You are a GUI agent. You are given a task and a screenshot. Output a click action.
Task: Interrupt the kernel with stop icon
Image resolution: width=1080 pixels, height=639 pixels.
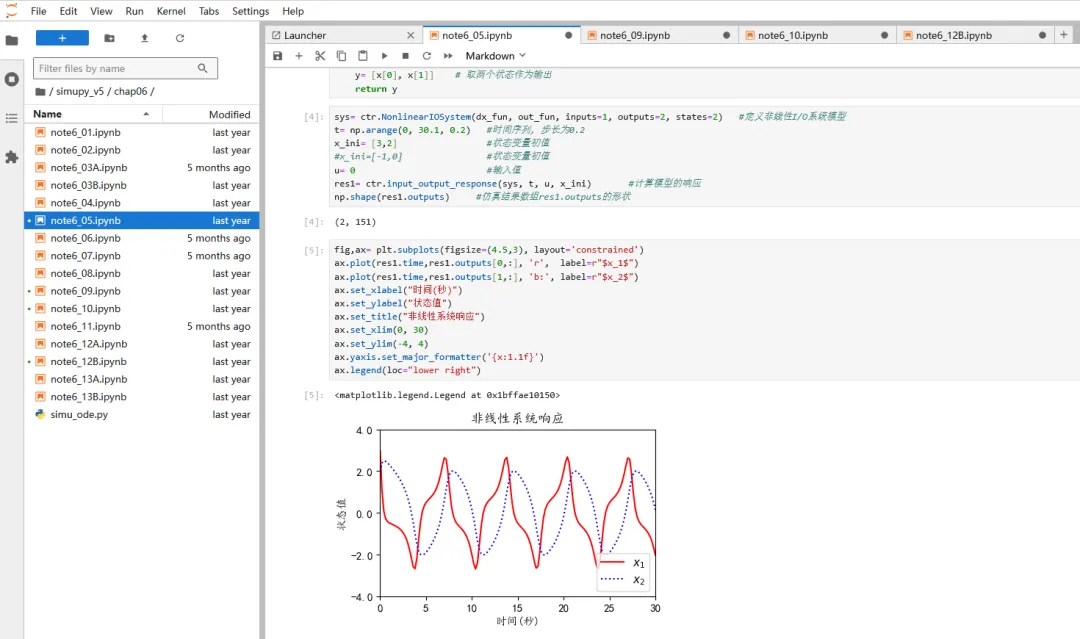tap(406, 56)
